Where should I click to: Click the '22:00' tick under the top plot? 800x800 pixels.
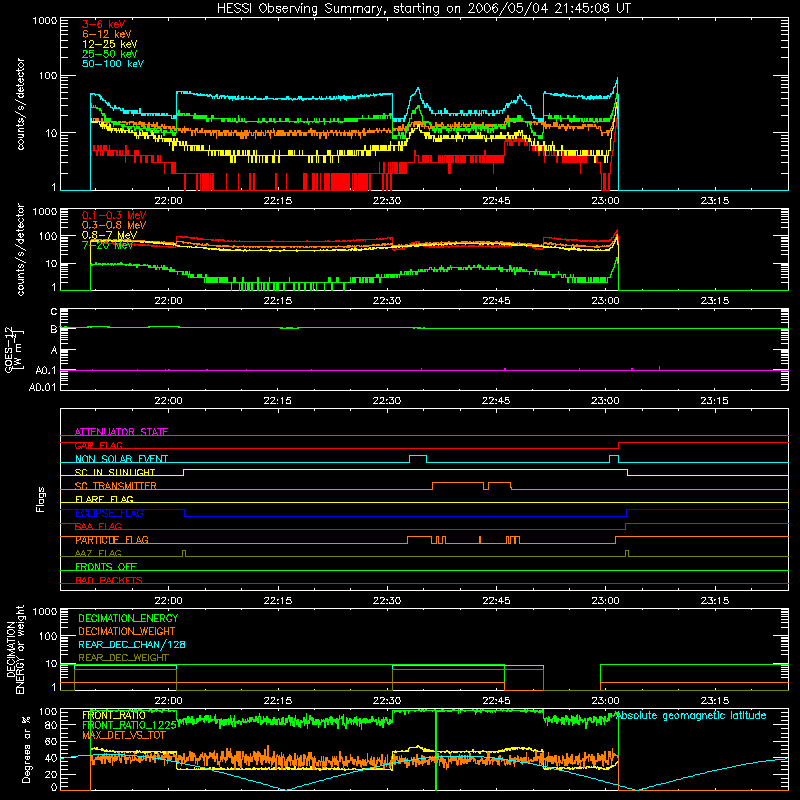point(168,201)
